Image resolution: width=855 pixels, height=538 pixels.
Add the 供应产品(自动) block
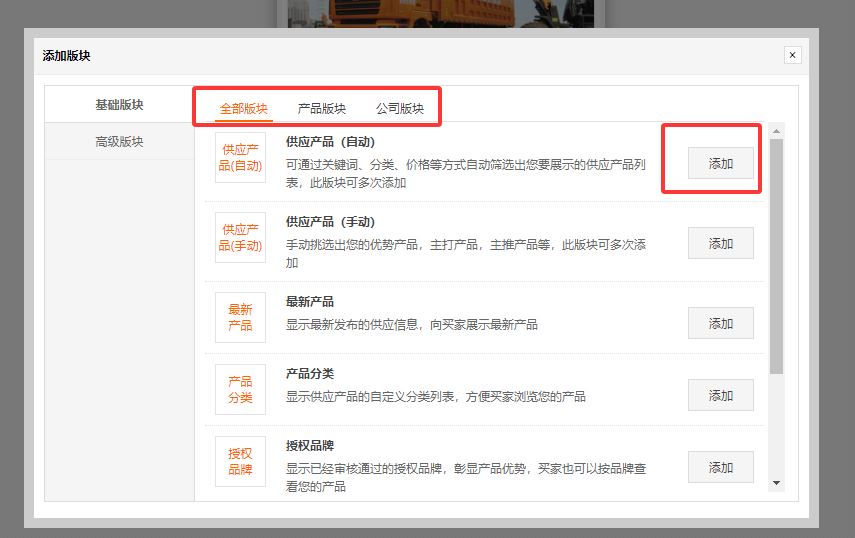(x=720, y=163)
